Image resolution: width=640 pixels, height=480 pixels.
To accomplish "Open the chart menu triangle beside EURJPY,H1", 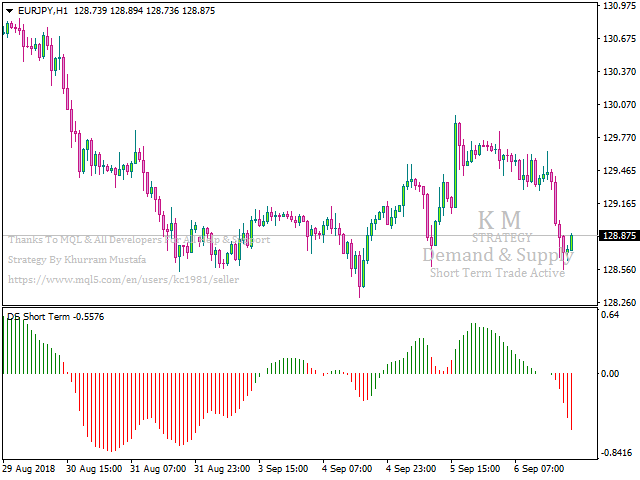I will 7,8.
